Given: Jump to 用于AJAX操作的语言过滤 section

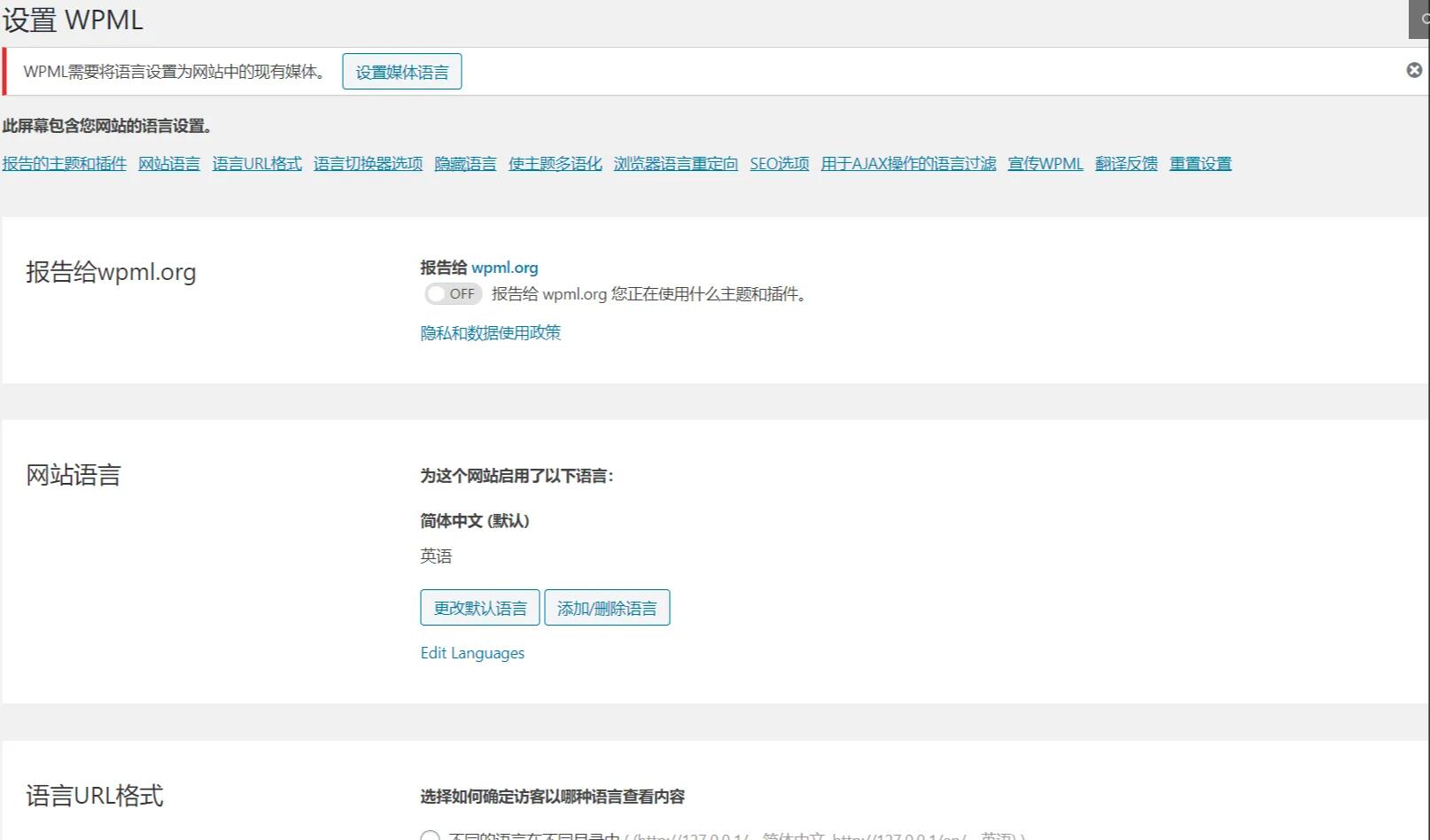Looking at the screenshot, I should point(908,164).
